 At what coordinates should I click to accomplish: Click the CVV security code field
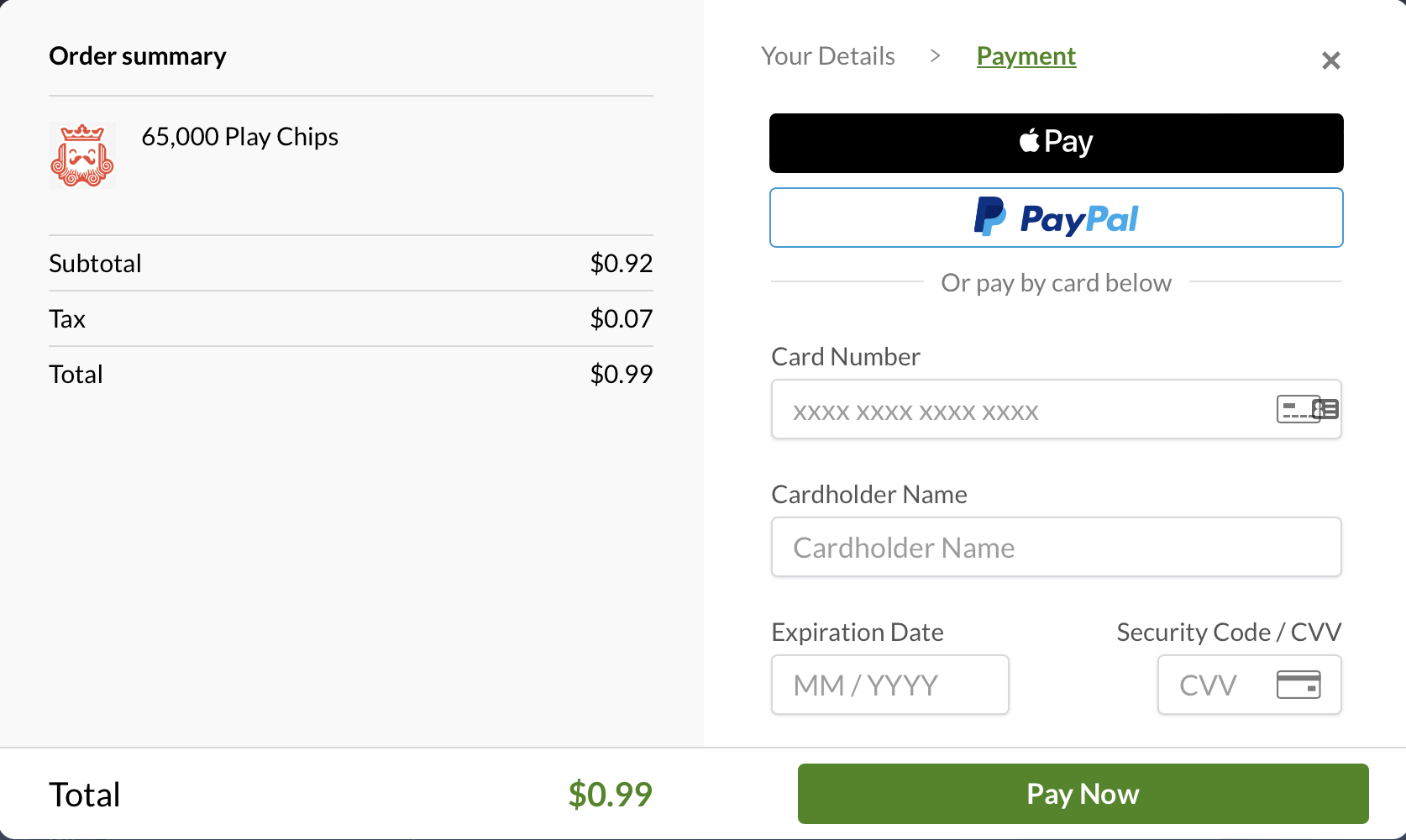pyautogui.click(x=1250, y=685)
